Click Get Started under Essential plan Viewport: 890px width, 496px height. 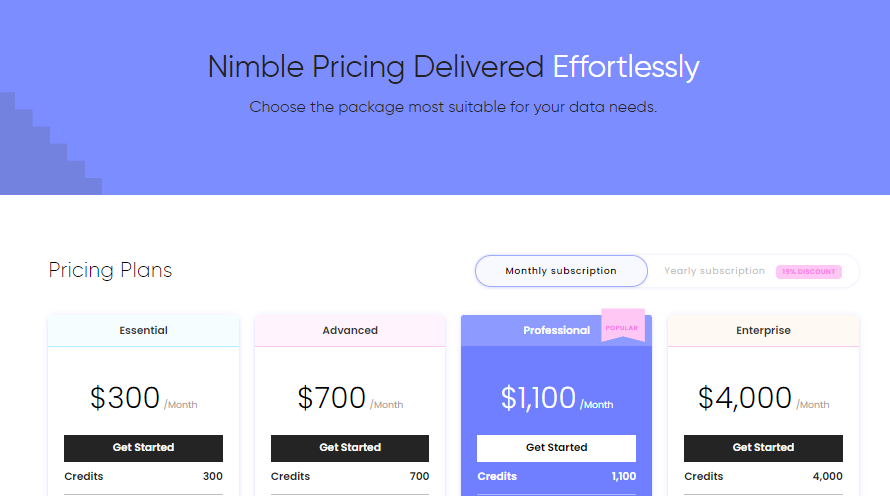click(x=143, y=448)
